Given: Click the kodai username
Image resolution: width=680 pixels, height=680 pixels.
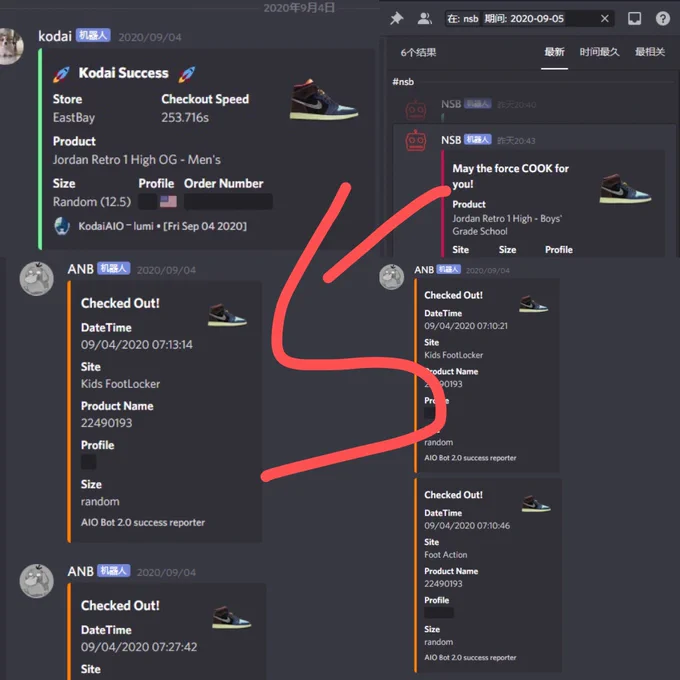Looking at the screenshot, I should (55, 36).
